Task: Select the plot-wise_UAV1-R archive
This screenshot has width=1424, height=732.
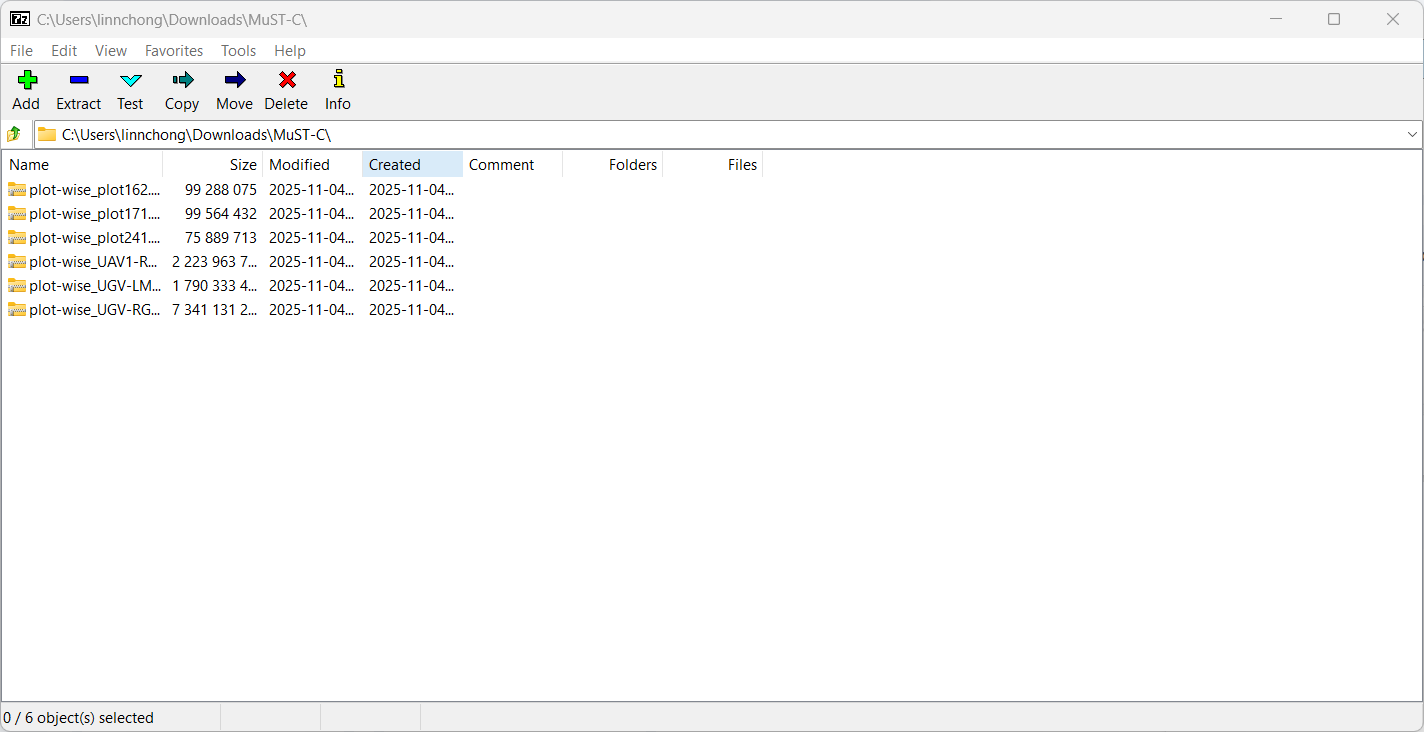Action: pyautogui.click(x=94, y=262)
